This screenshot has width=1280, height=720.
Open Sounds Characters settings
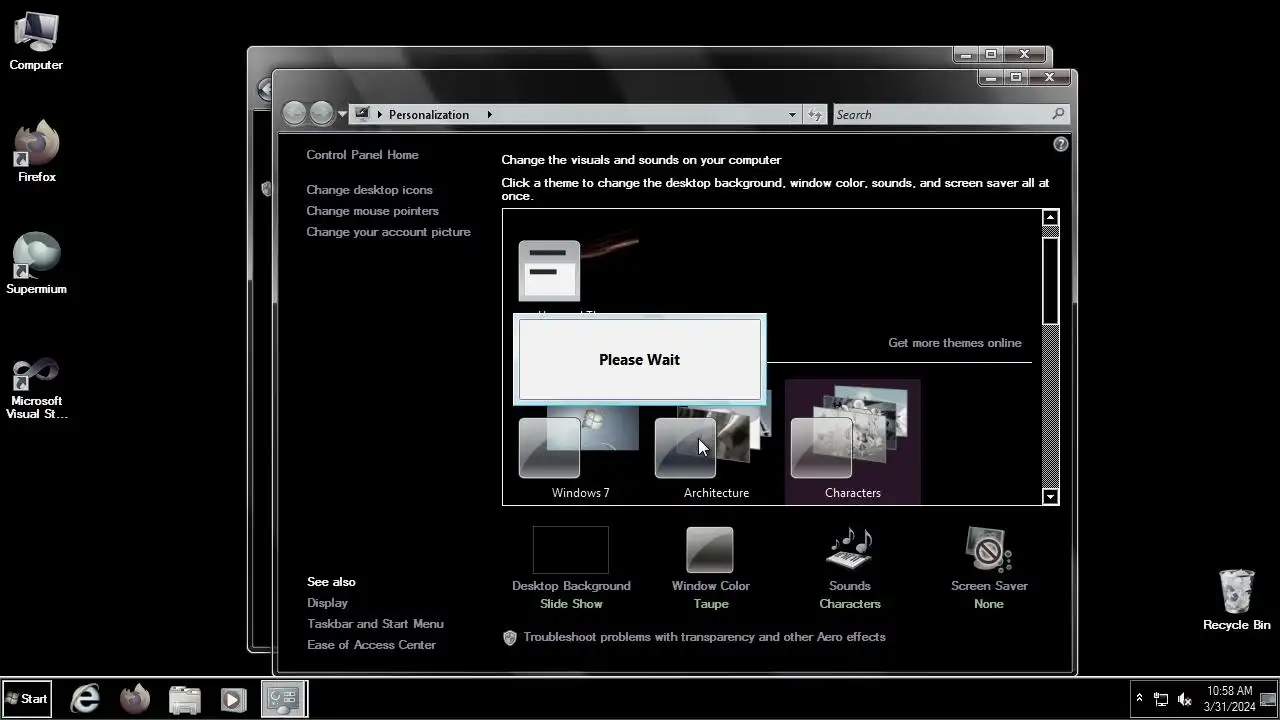tap(850, 568)
